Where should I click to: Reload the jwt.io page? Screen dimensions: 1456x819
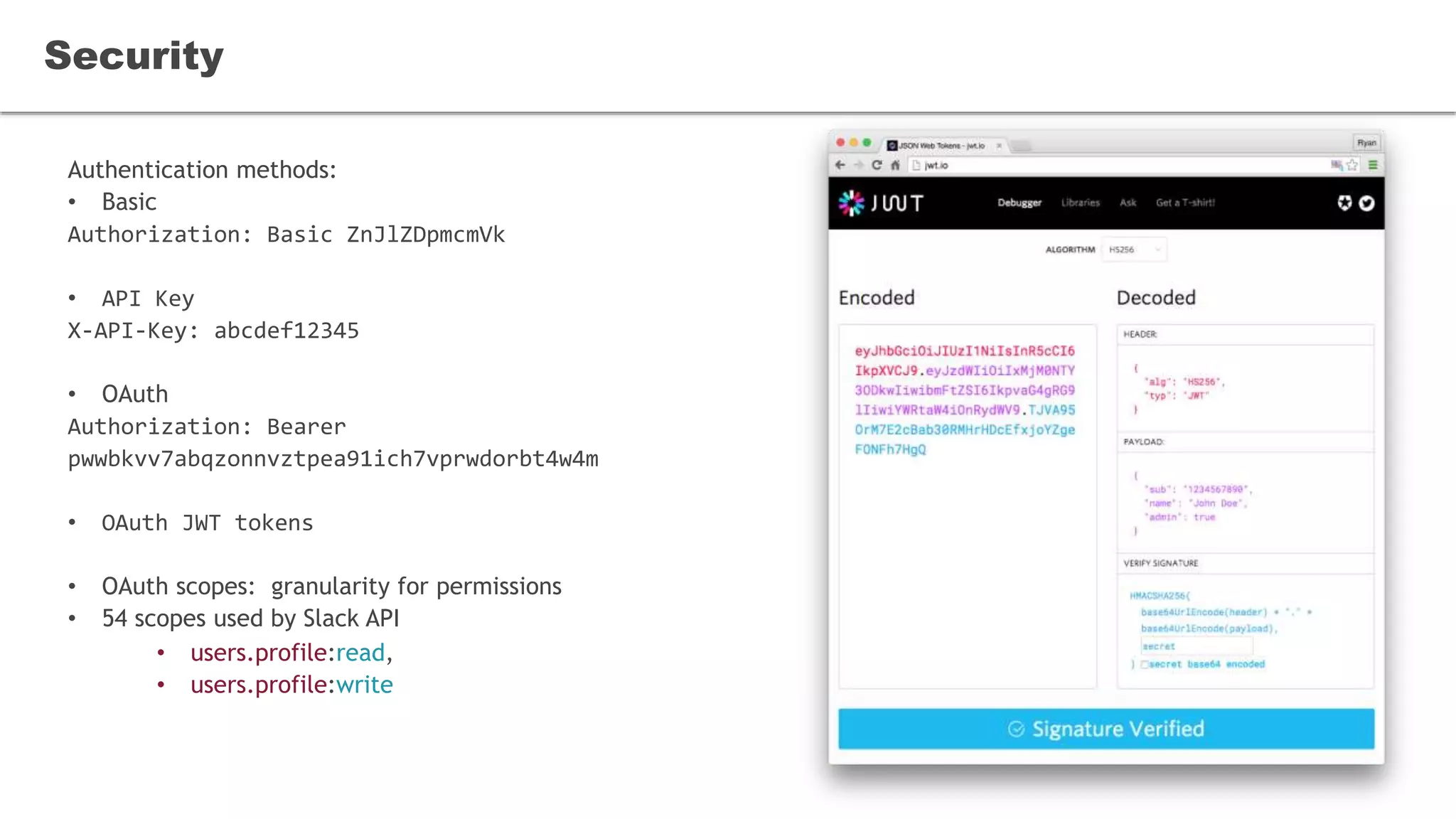tap(877, 165)
